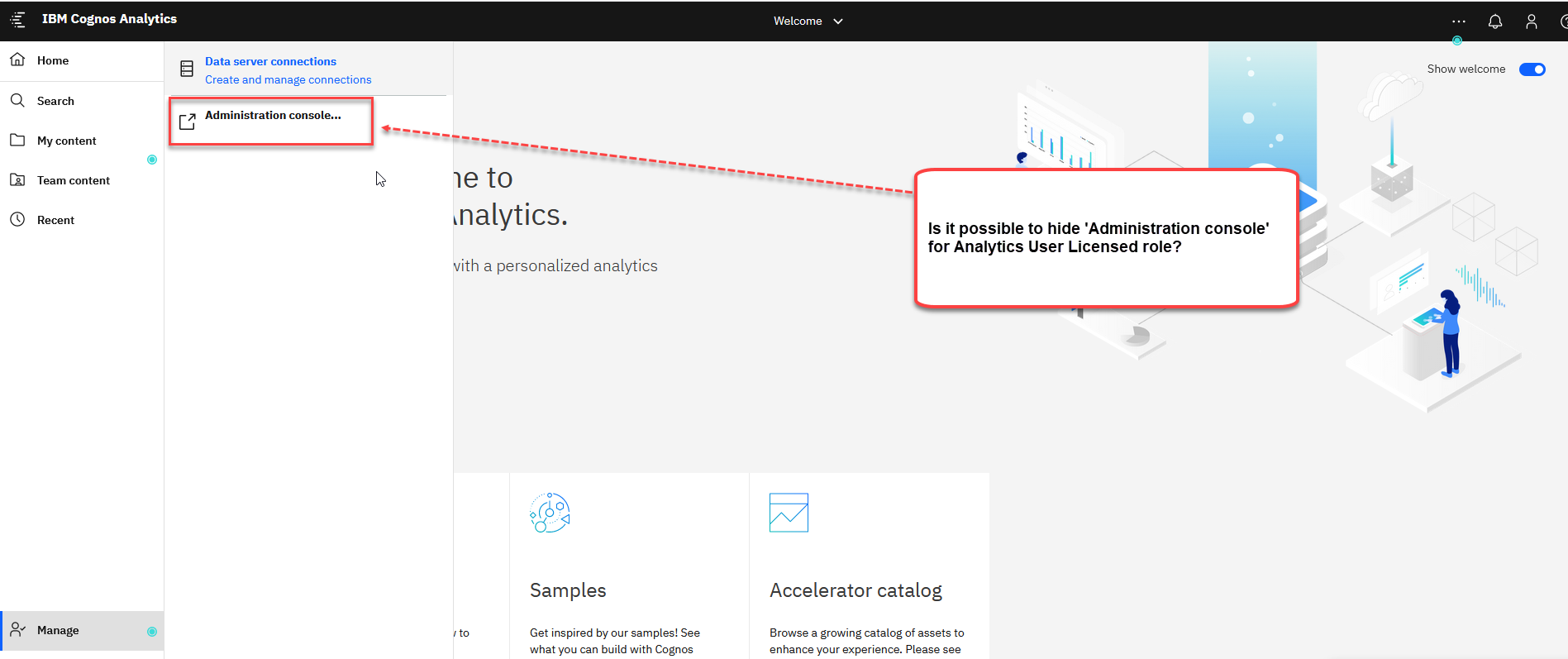Click Create and manage connections
The width and height of the screenshot is (1568, 659).
tap(288, 79)
